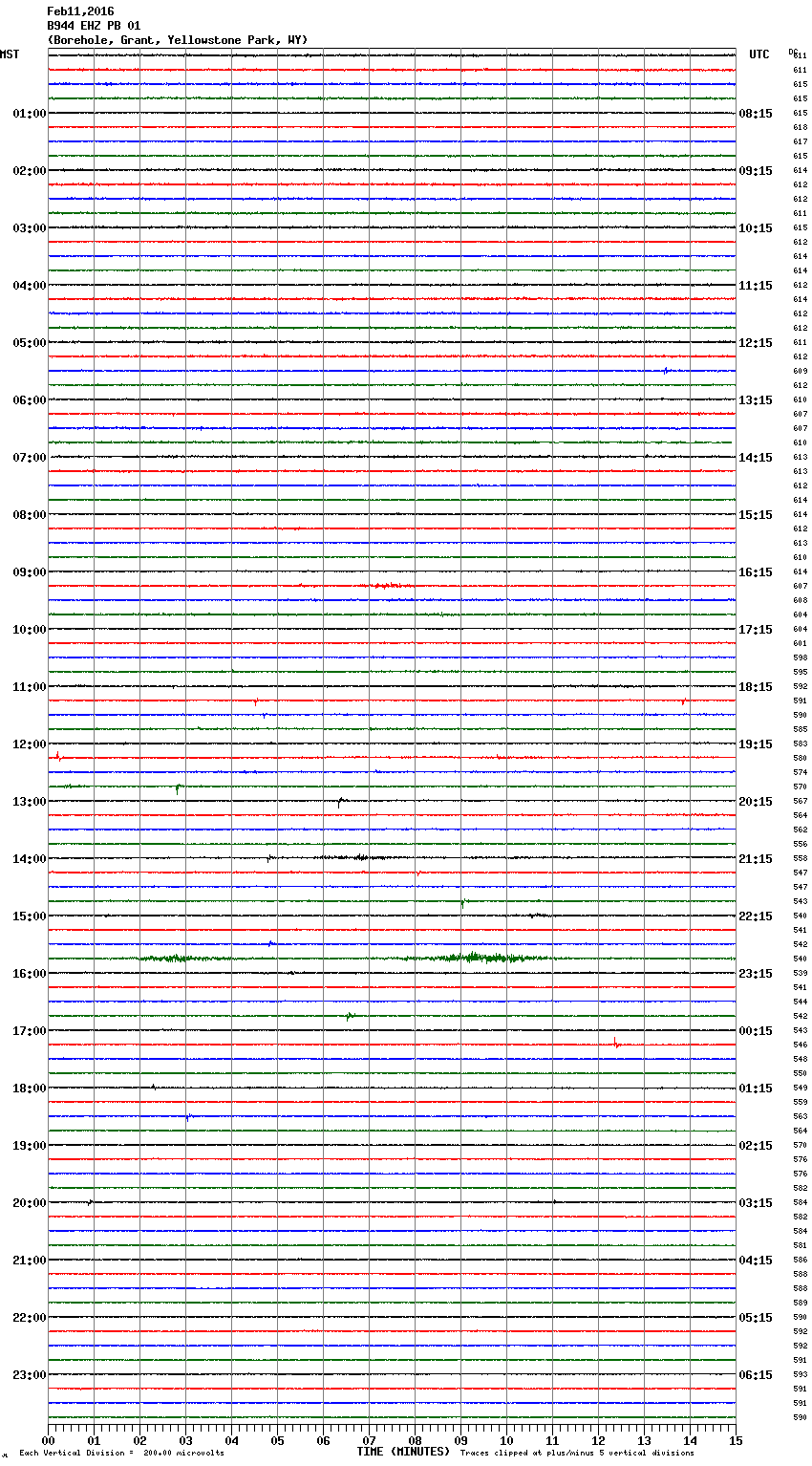Click minute 08 on the bottom time axis
812x1466 pixels.
point(416,1440)
